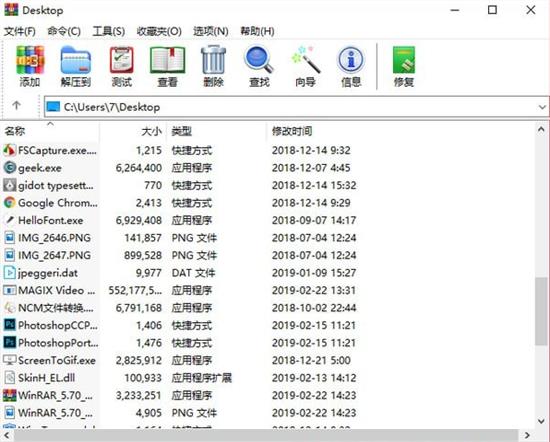
Task: Select the PhotoshopPort... file name
Action: (x=58, y=343)
